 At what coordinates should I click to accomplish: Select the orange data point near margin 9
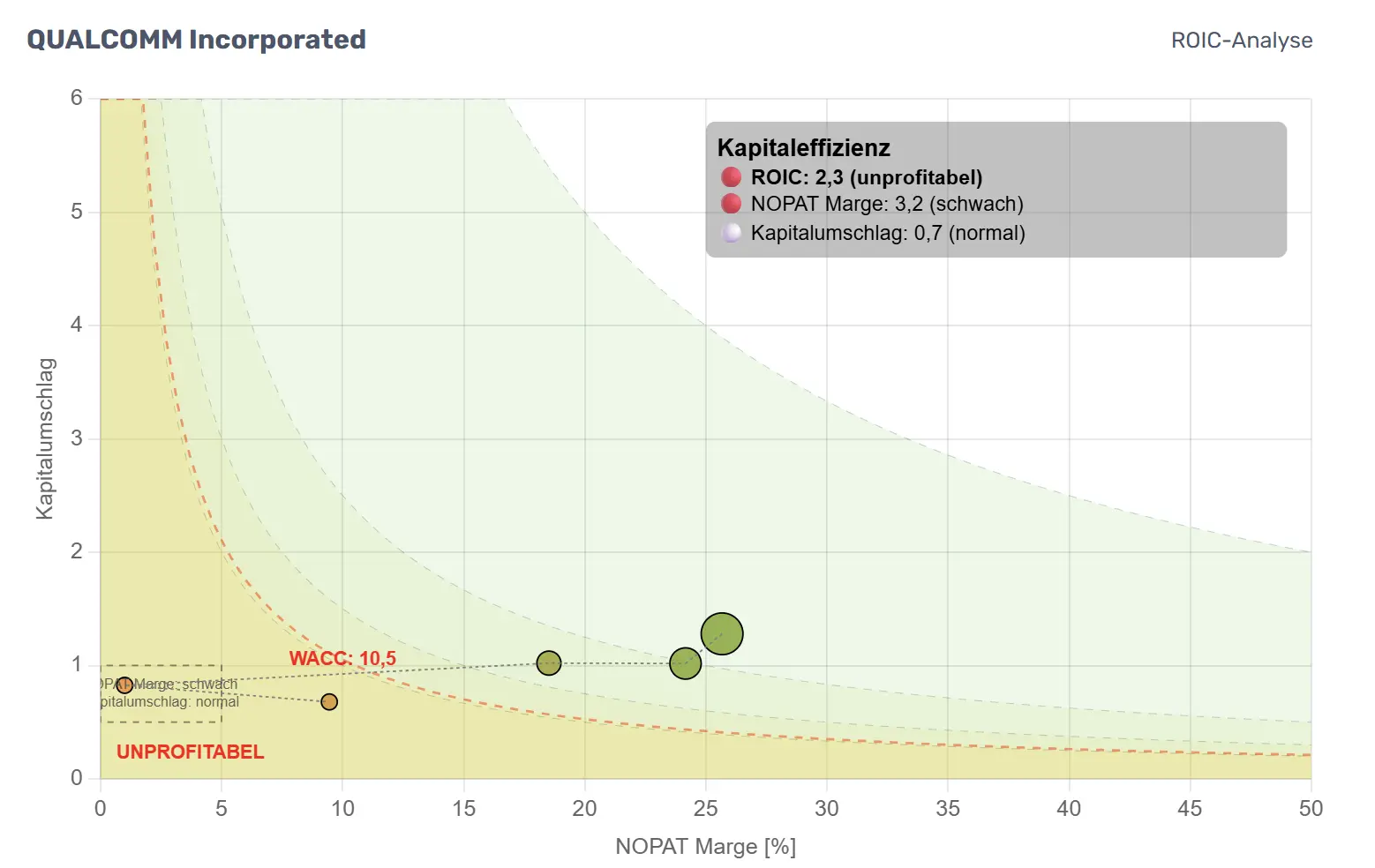pos(329,702)
